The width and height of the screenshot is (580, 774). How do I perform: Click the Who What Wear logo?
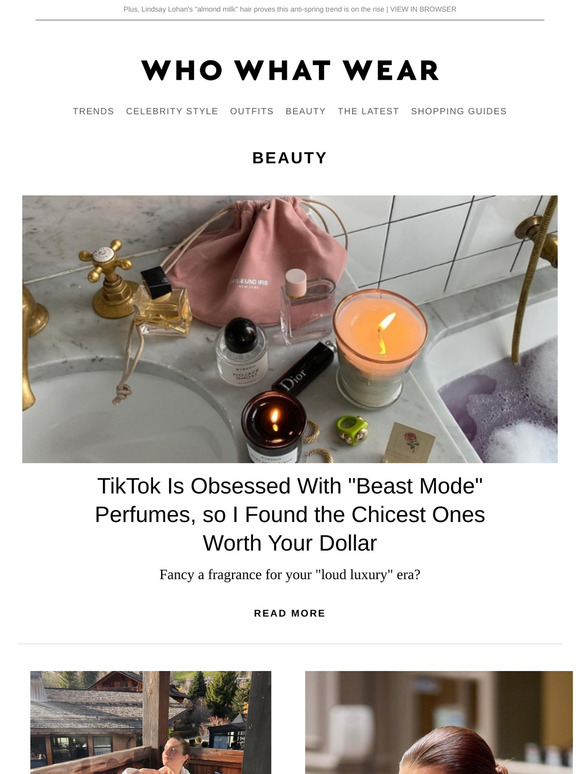point(290,70)
